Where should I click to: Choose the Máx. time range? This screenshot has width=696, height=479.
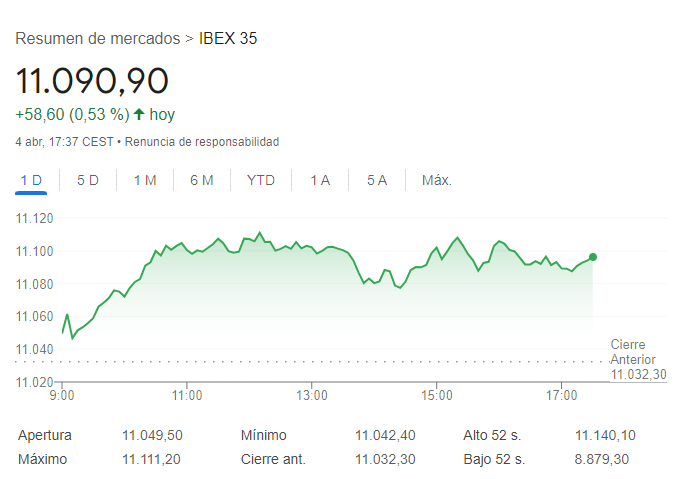(437, 180)
